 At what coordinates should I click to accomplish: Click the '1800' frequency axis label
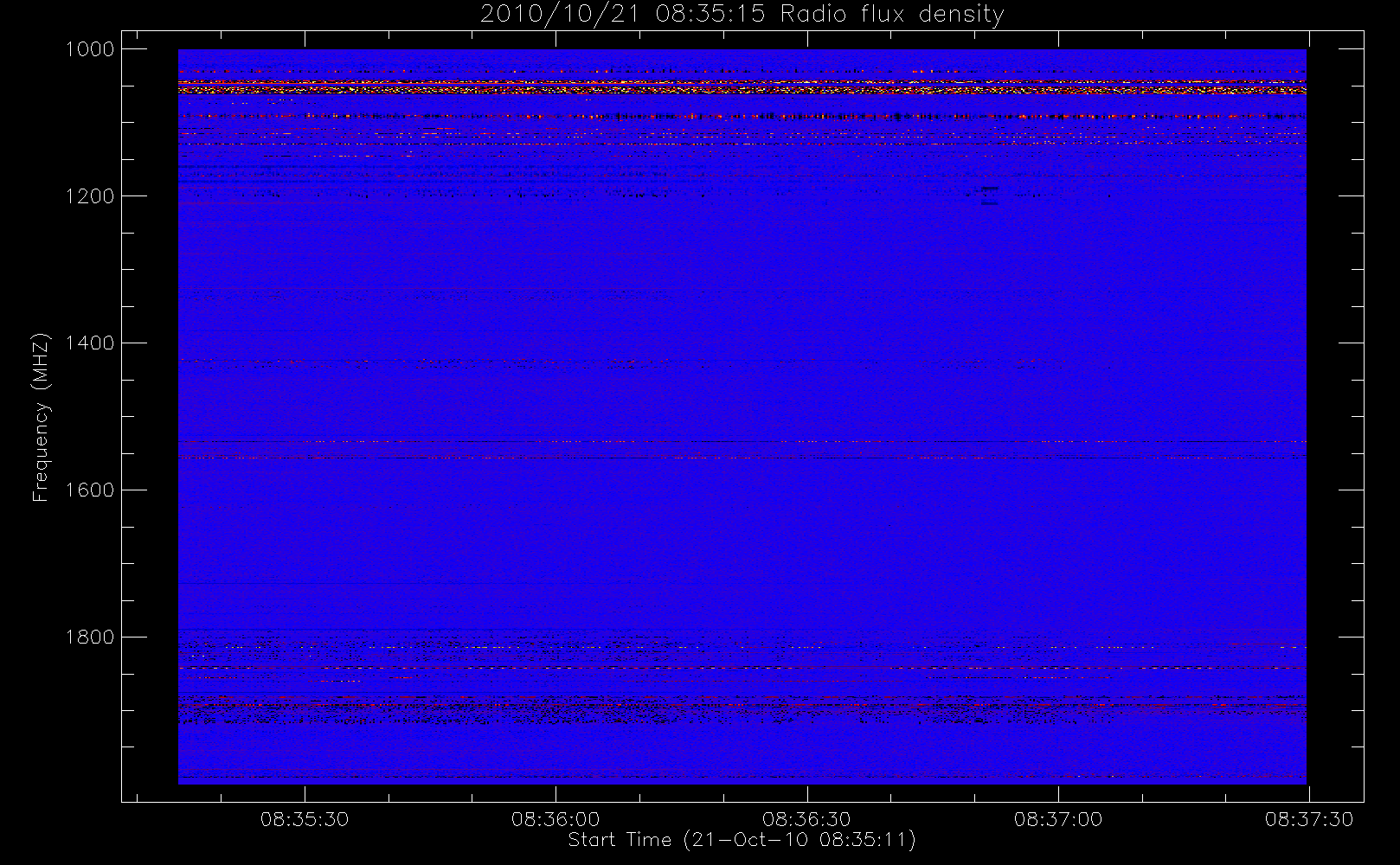[x=90, y=638]
